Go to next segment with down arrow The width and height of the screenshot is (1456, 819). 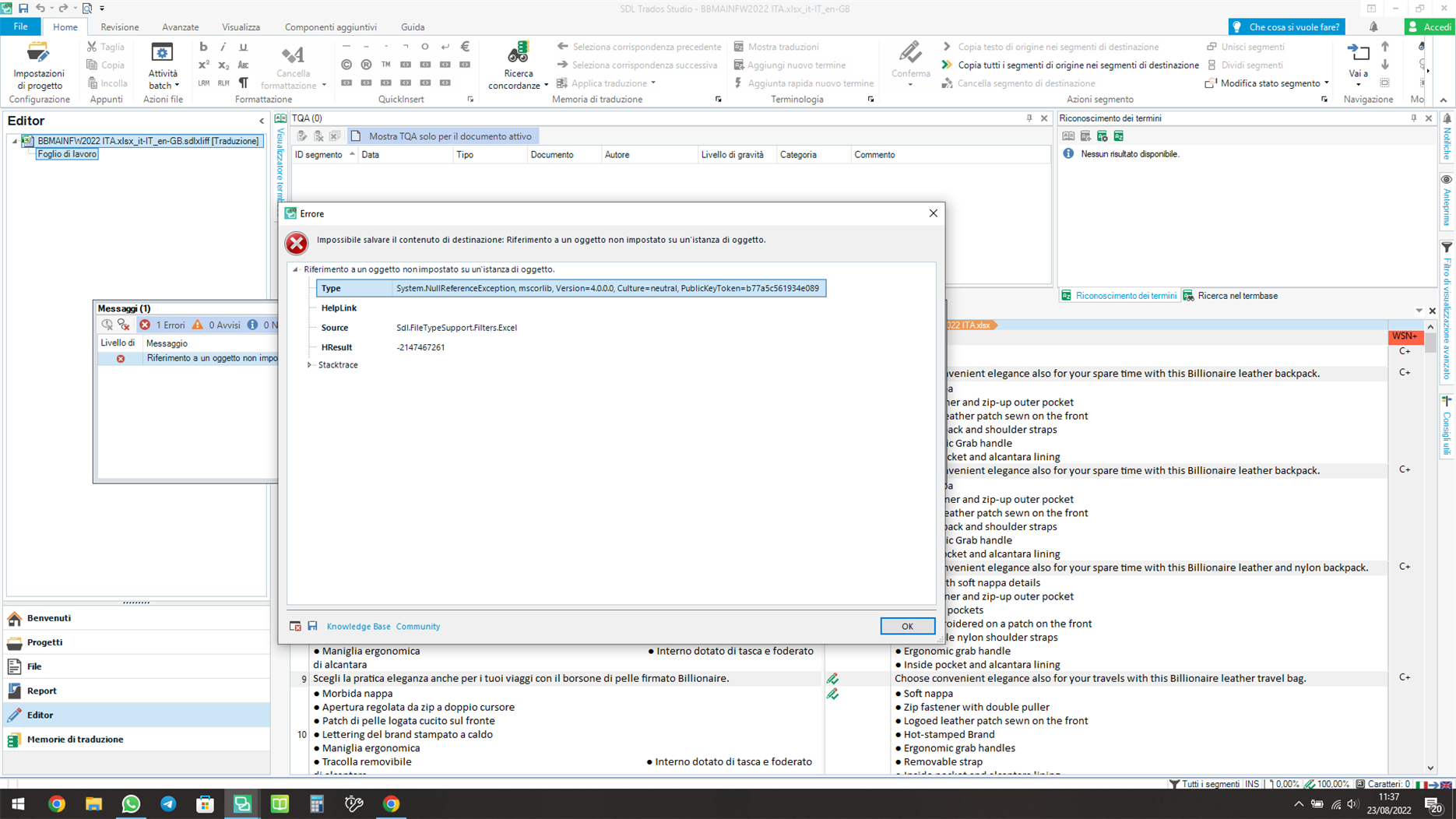coord(1385,65)
